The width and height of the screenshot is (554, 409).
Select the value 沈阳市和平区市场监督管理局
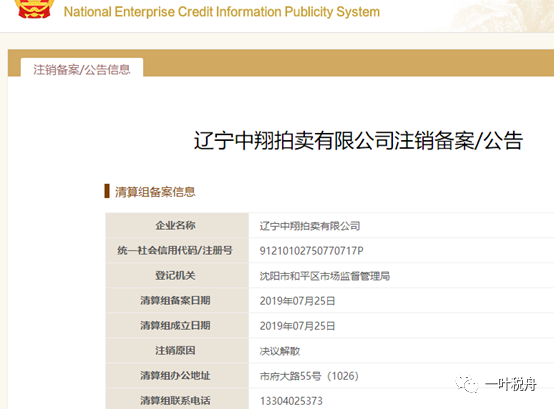point(325,276)
